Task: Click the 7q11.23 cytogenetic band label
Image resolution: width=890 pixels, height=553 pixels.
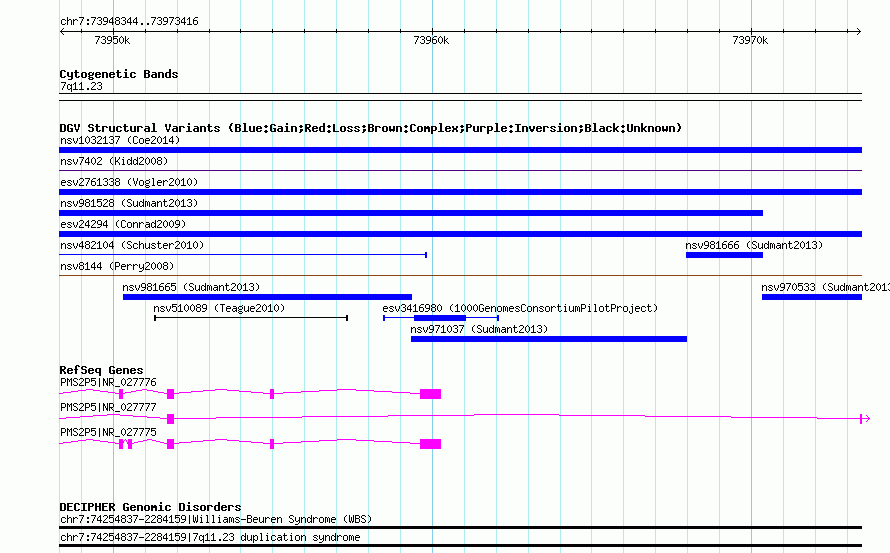Action: coord(81,86)
